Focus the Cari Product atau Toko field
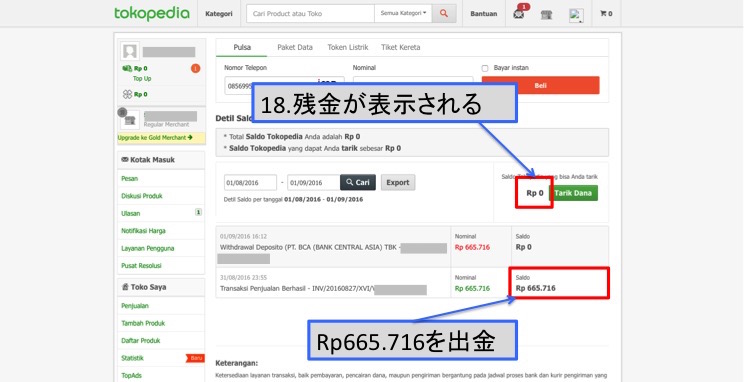750x382 pixels. point(310,13)
